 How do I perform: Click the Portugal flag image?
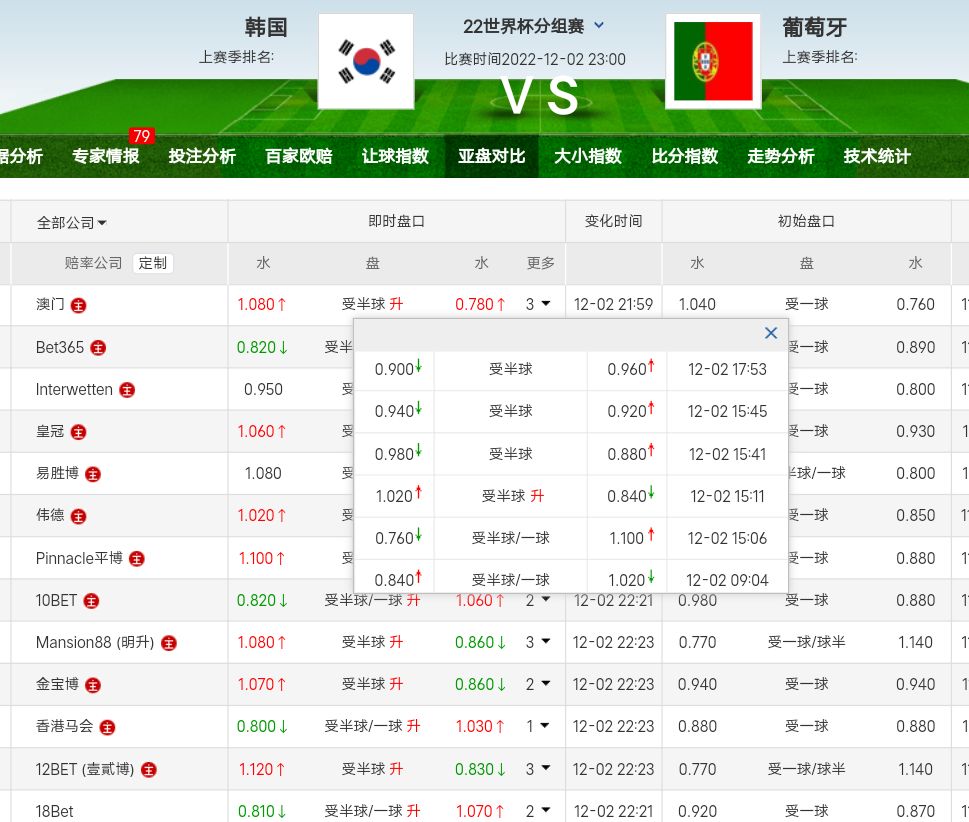pos(713,61)
